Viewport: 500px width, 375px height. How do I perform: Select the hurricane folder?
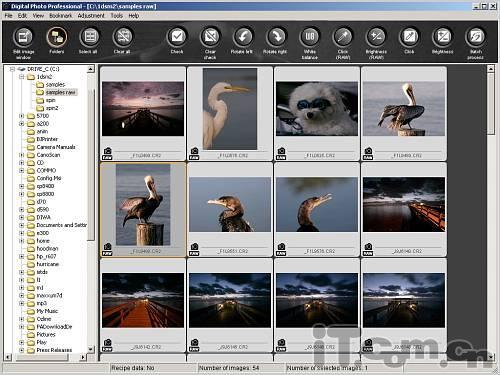pyautogui.click(x=47, y=264)
